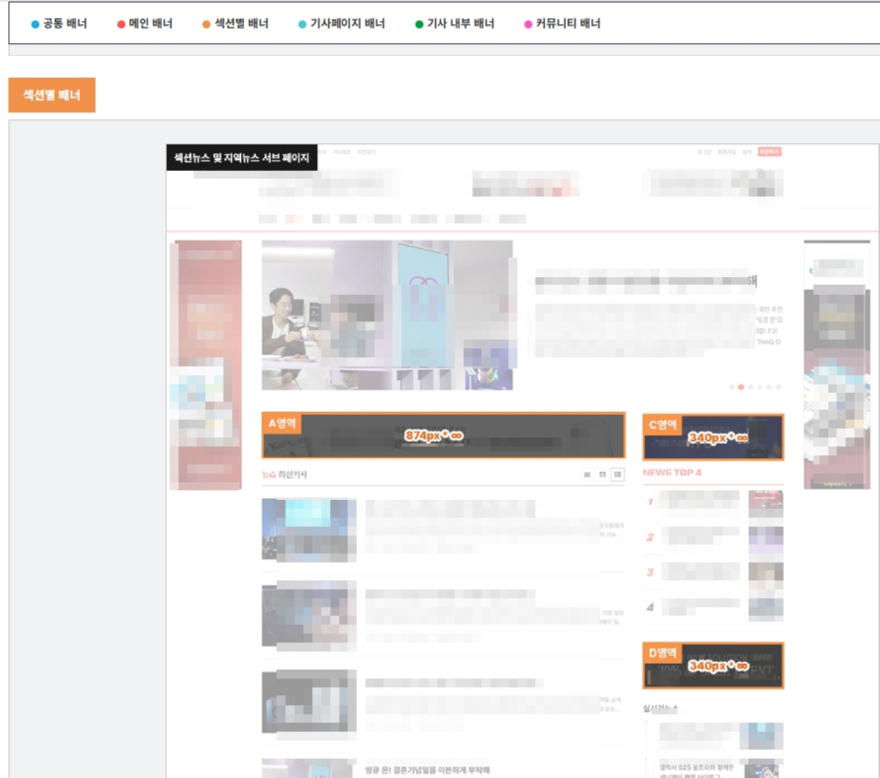Screen dimensions: 880x778
Task: Switch article list to list view icon
Action: pos(617,475)
